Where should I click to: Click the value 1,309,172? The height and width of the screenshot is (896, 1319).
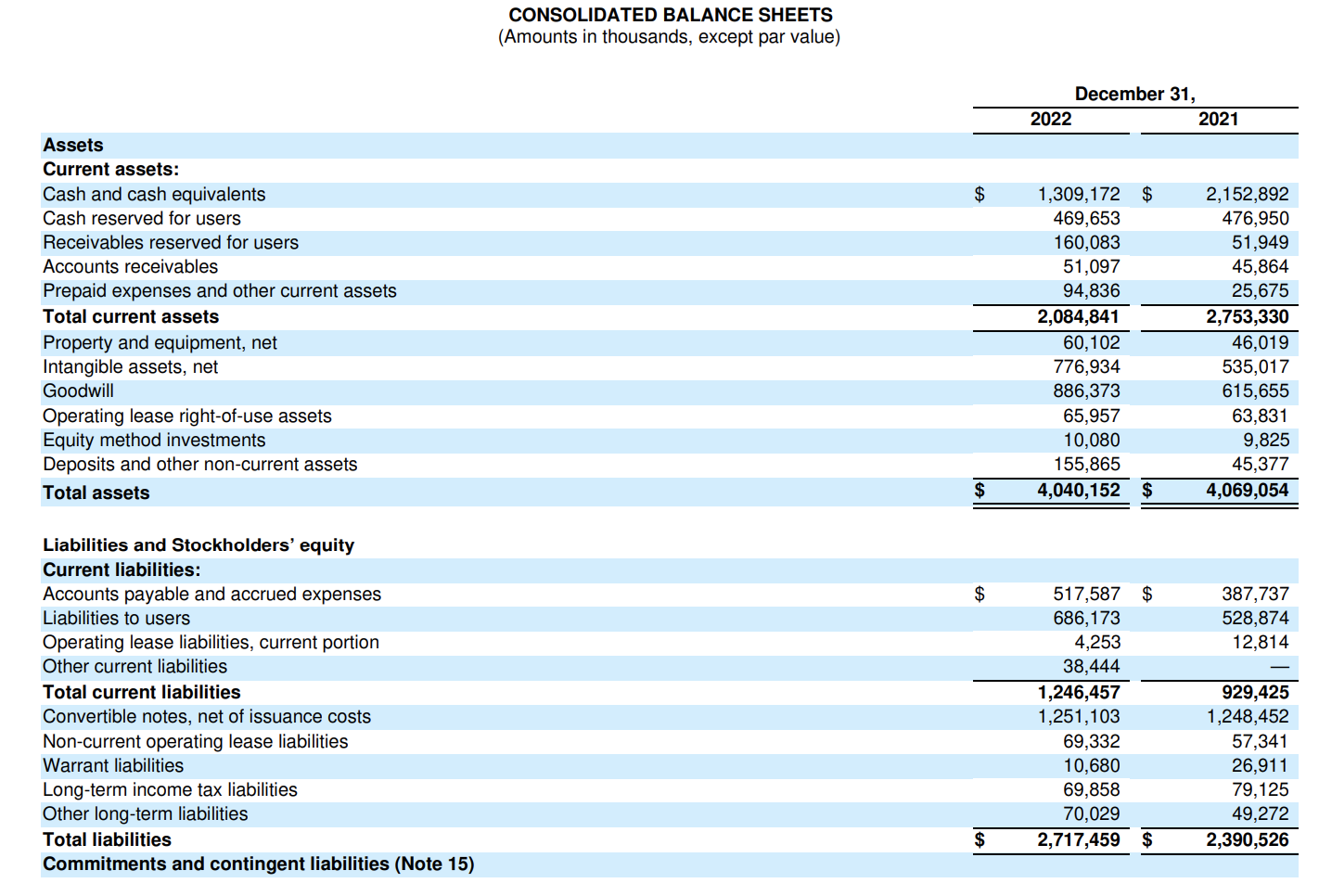tap(1079, 194)
